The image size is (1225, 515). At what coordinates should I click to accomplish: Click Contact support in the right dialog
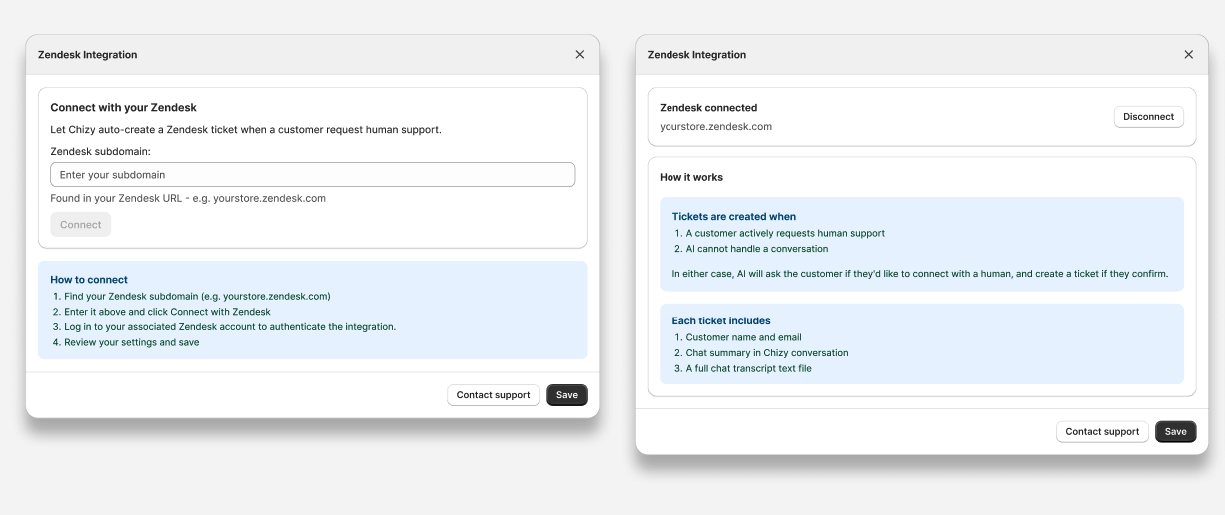click(1102, 432)
